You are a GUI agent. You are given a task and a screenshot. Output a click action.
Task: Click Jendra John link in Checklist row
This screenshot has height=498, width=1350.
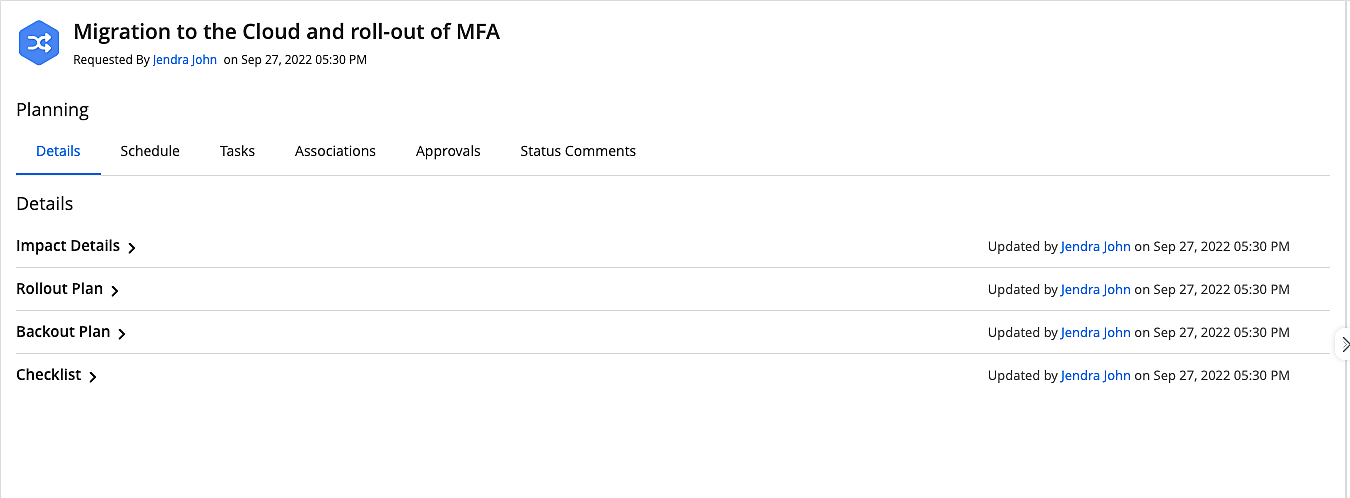(1095, 375)
